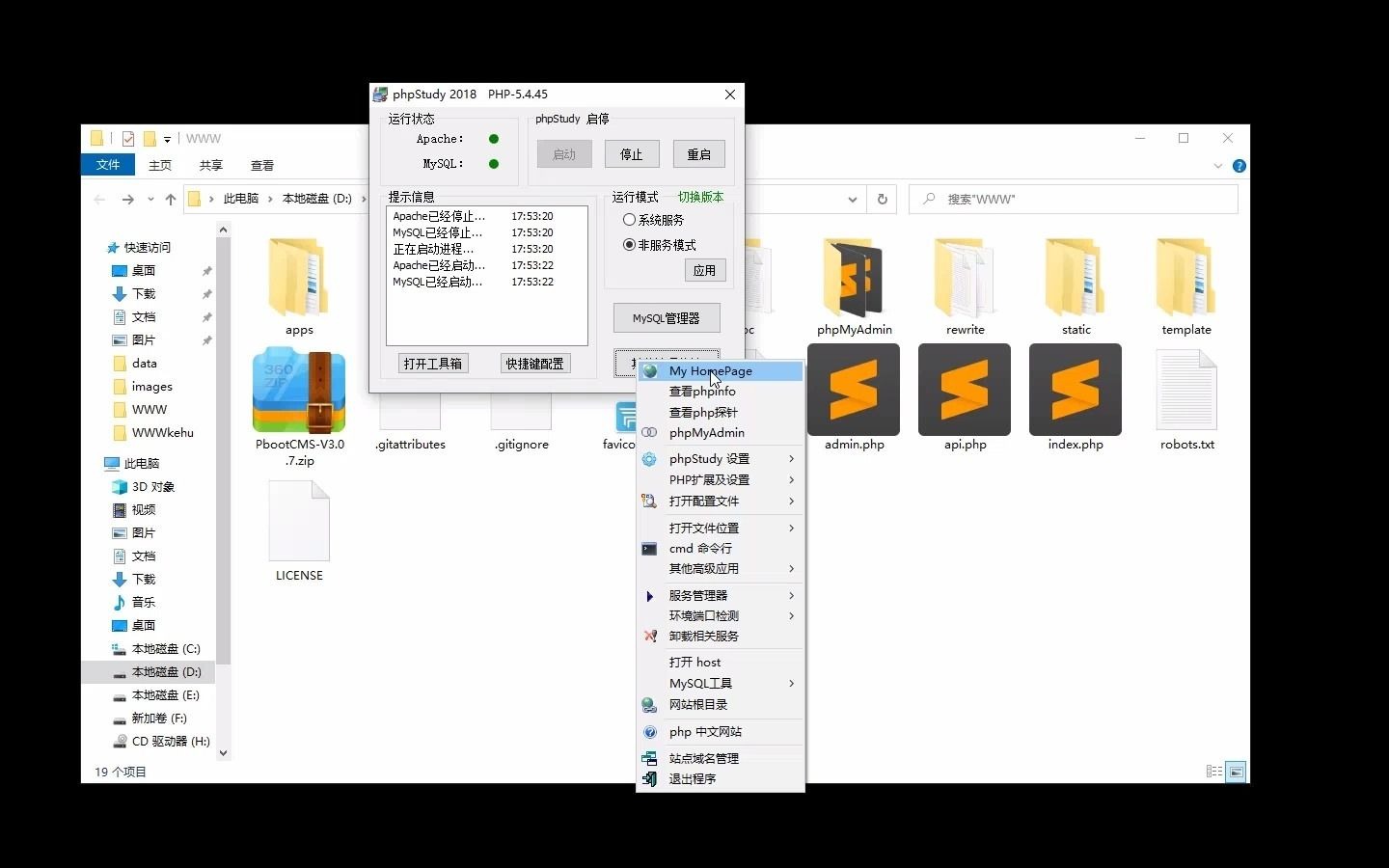The height and width of the screenshot is (868, 1389).
Task: Expand the 其他高级应用 submenu
Action: tap(791, 569)
